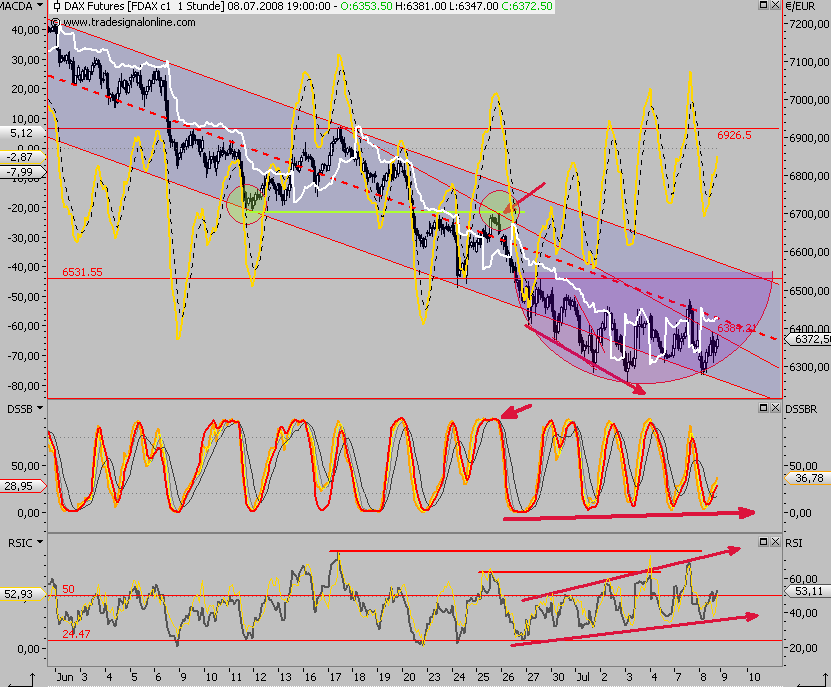Click the left axis scaling arrow icon at bottom-left
This screenshot has height=687, width=831.
tap(23, 680)
